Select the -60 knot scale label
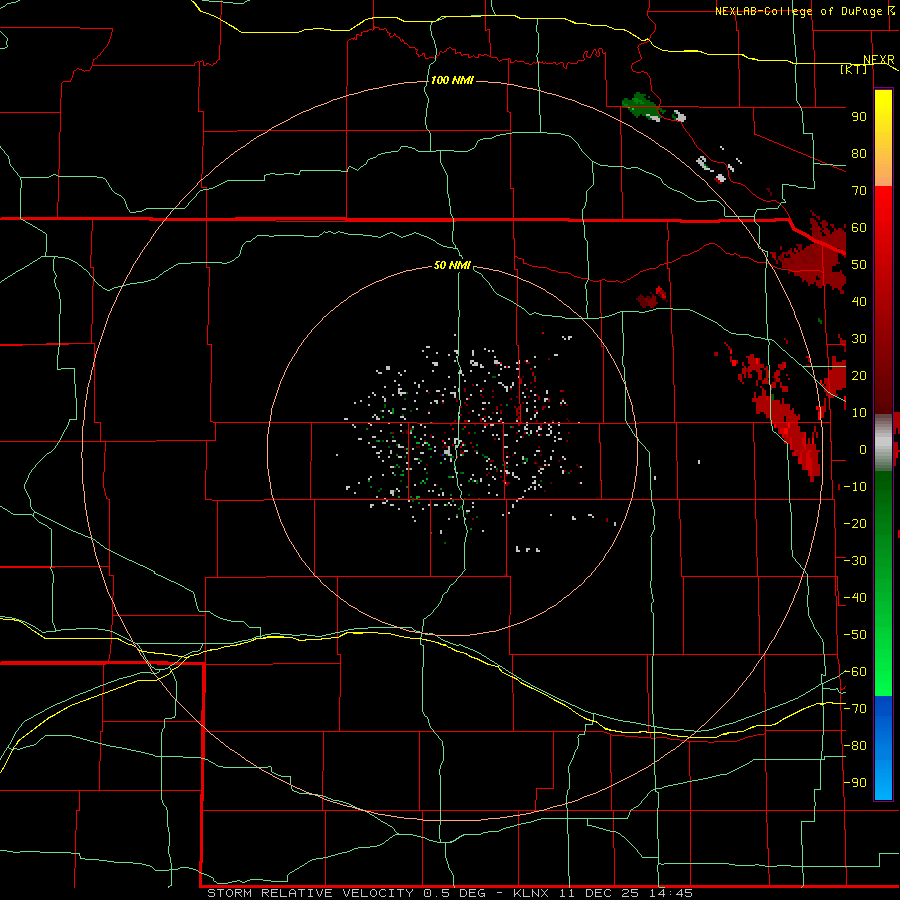The width and height of the screenshot is (900, 900). (x=855, y=672)
